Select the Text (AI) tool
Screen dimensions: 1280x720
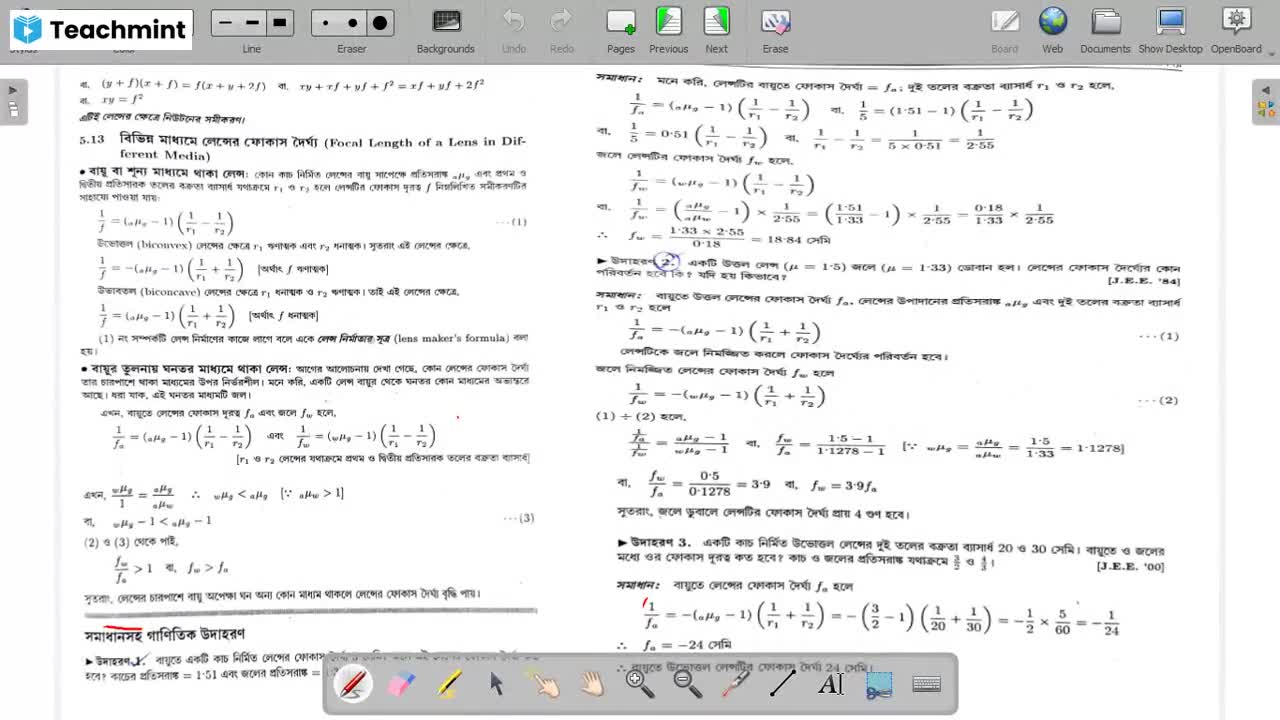coord(831,684)
